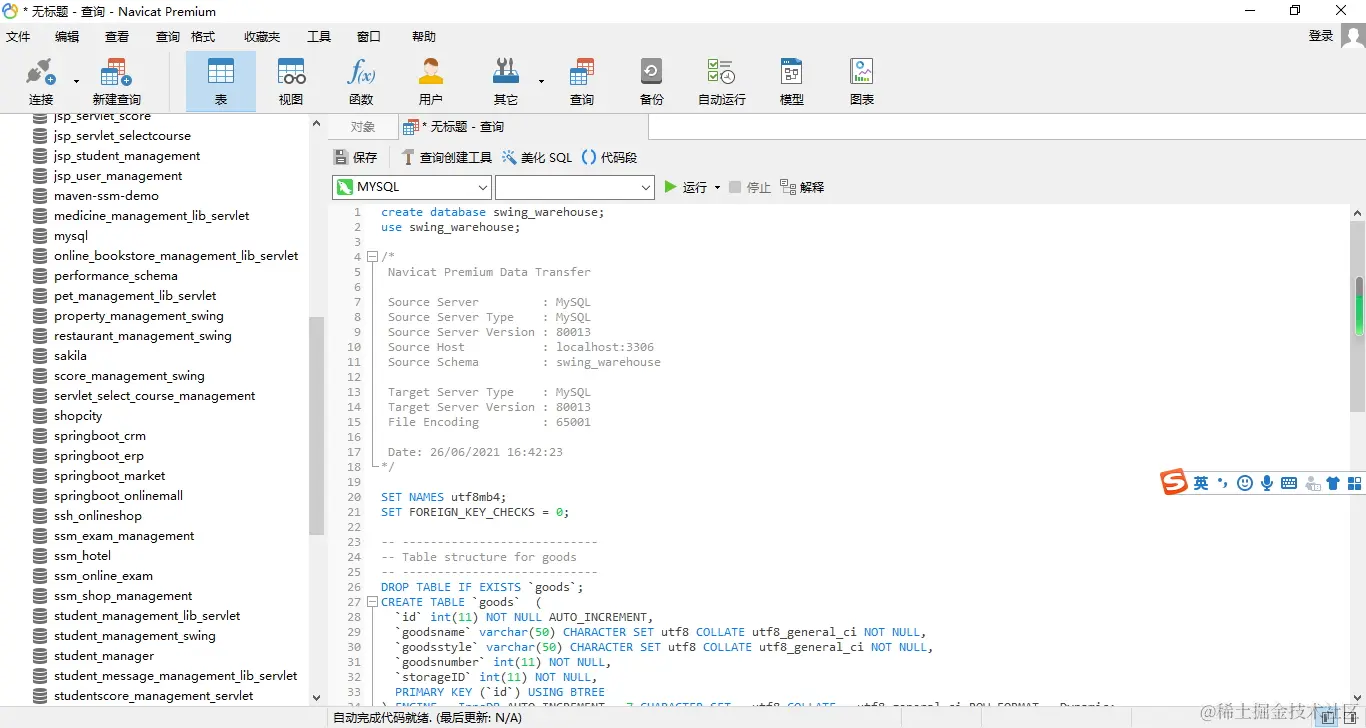Screen dimensions: 1366x728
Task: Open the 用户 (User) toolbar icon
Action: 431,81
